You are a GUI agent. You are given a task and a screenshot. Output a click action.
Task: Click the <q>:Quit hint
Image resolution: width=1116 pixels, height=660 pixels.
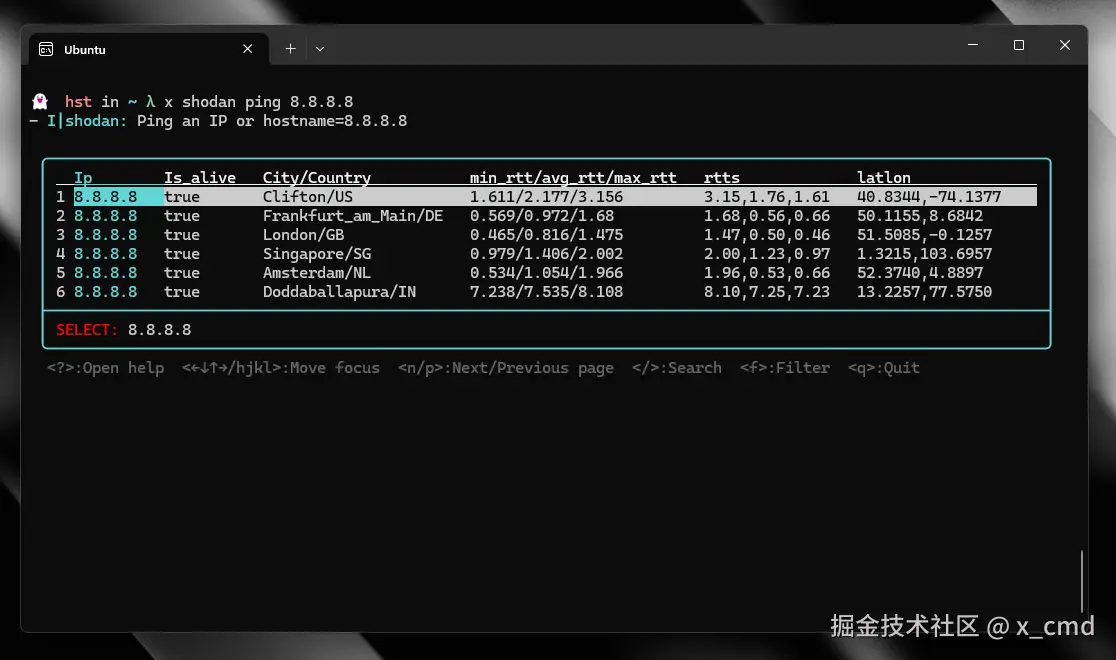(x=883, y=368)
